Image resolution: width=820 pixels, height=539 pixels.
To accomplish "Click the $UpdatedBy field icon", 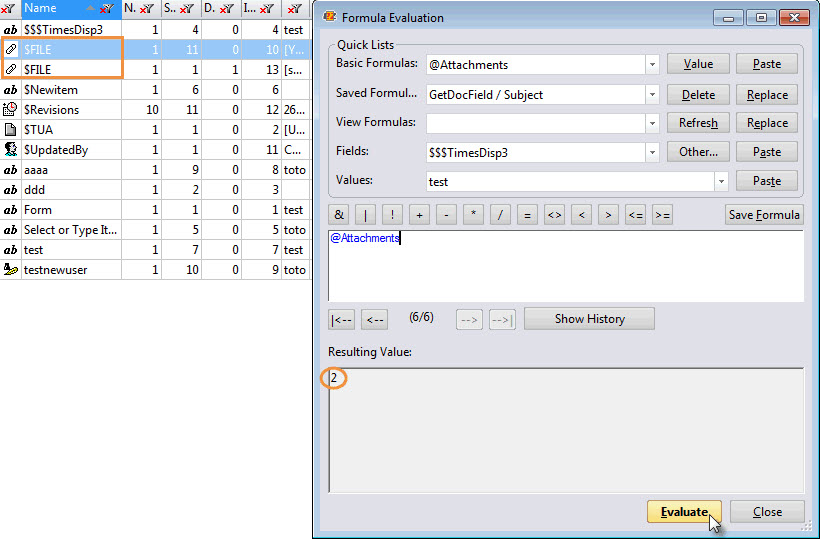I will tap(11, 150).
